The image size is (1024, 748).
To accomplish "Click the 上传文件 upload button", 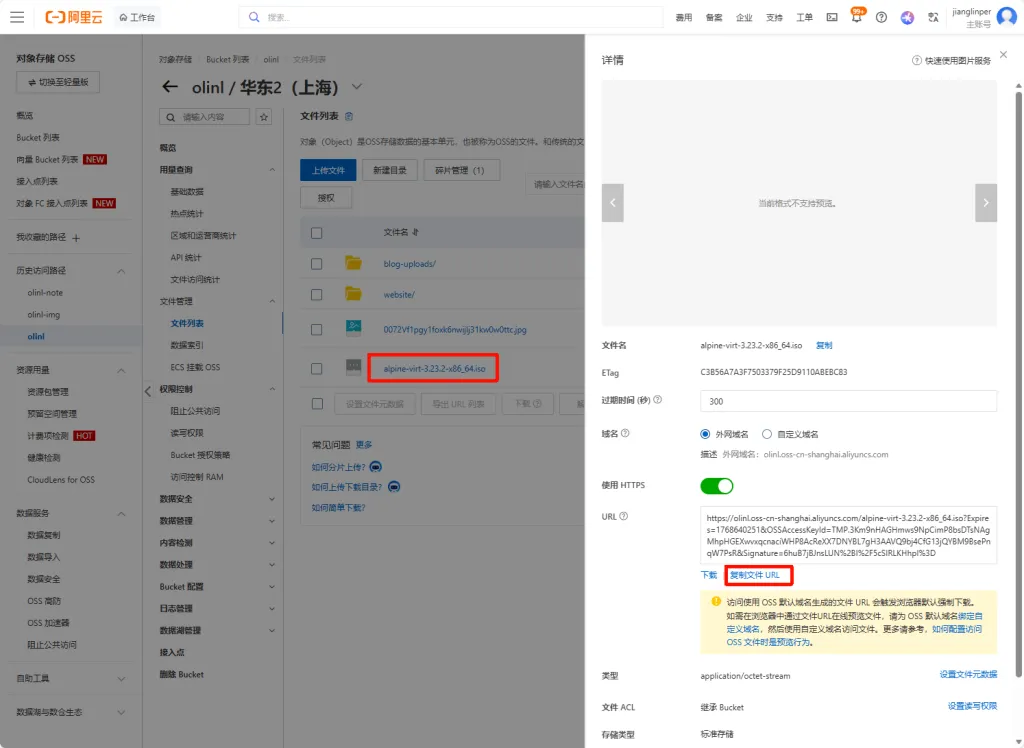I will [328, 171].
